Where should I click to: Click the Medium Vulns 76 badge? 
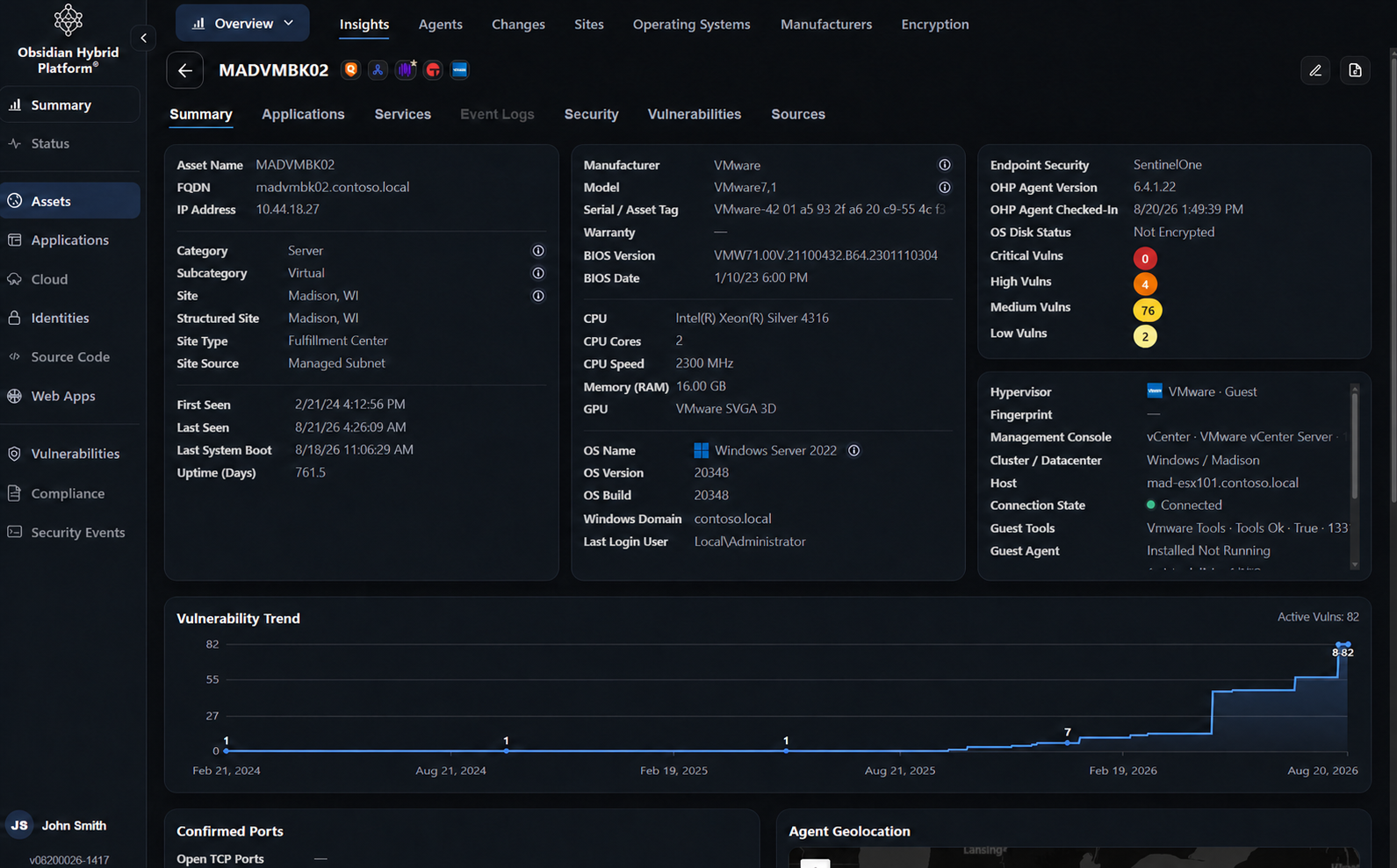[1148, 311]
